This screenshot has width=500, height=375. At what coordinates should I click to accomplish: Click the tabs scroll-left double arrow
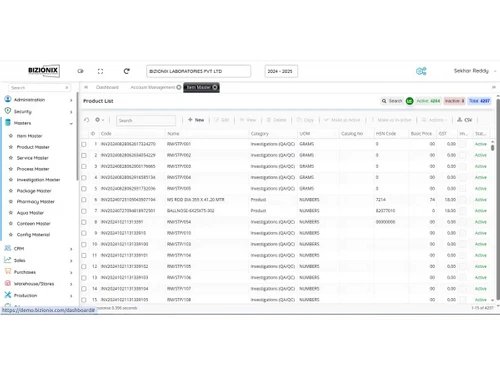pos(86,87)
